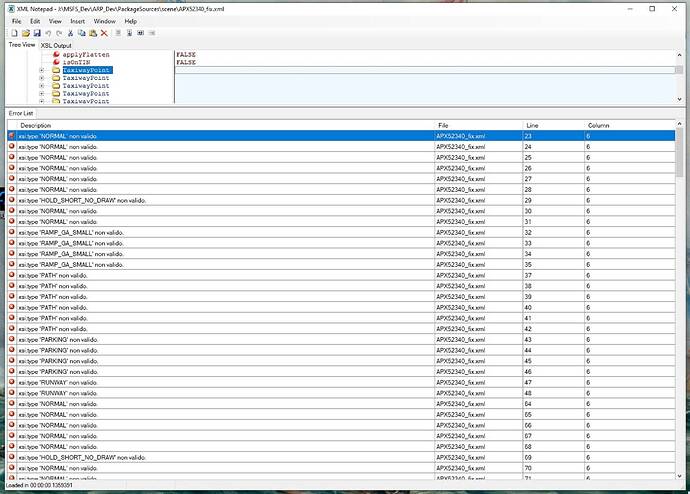The image size is (690, 494).
Task: Click the red attribute icon beside applyFlatten
Action: click(x=56, y=55)
